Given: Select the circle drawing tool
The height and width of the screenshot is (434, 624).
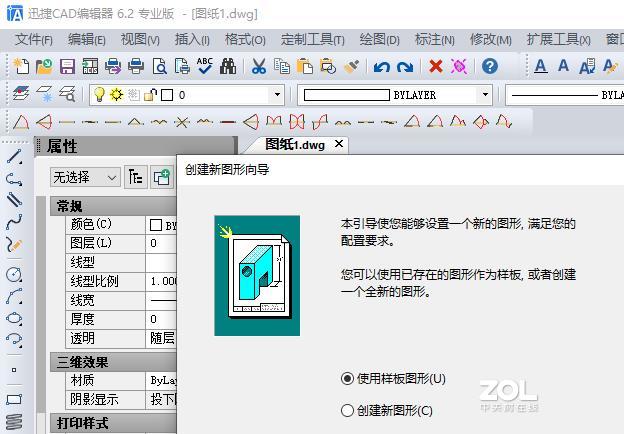Looking at the screenshot, I should tap(14, 274).
